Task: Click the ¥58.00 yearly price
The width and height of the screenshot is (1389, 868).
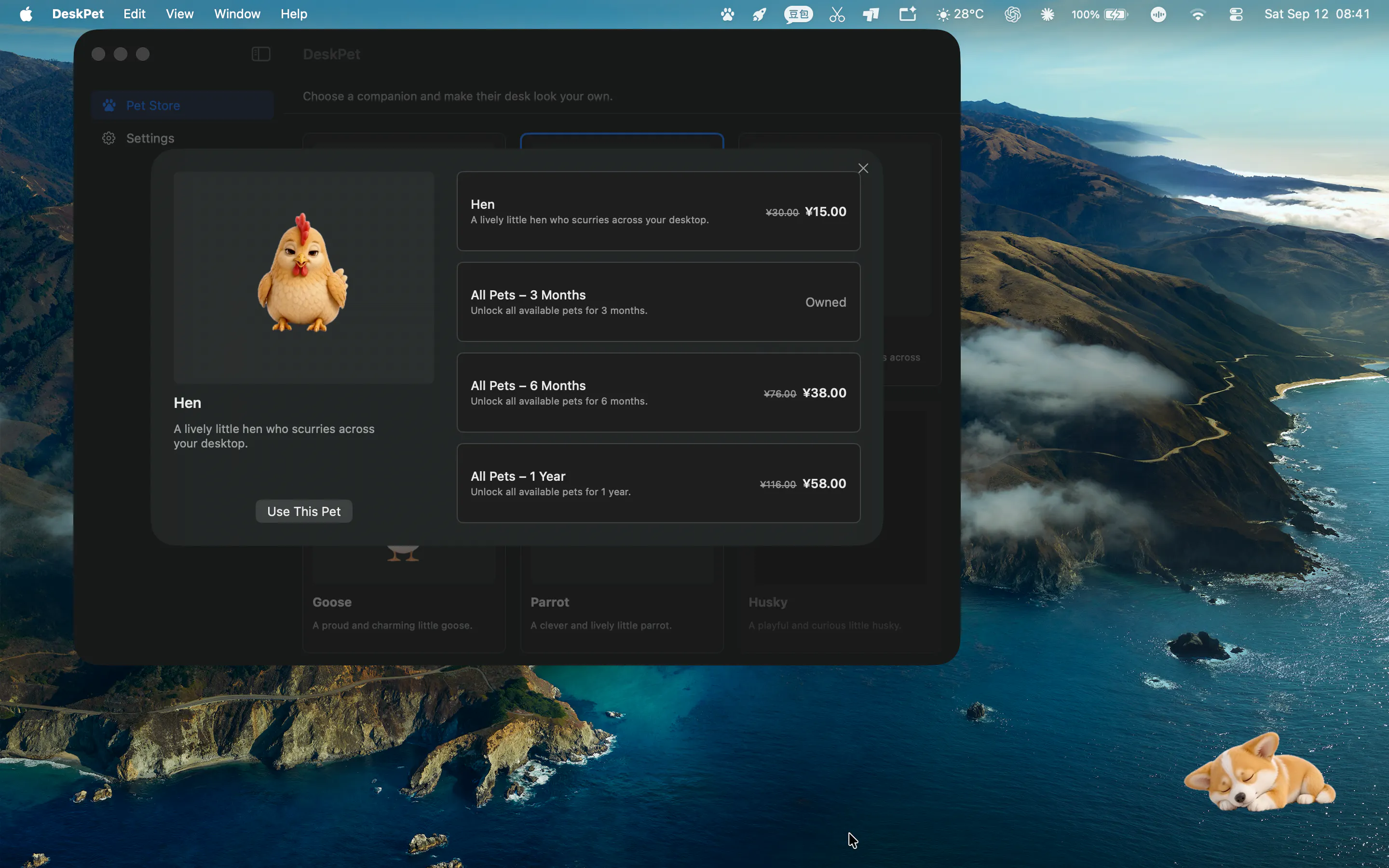Action: point(824,483)
